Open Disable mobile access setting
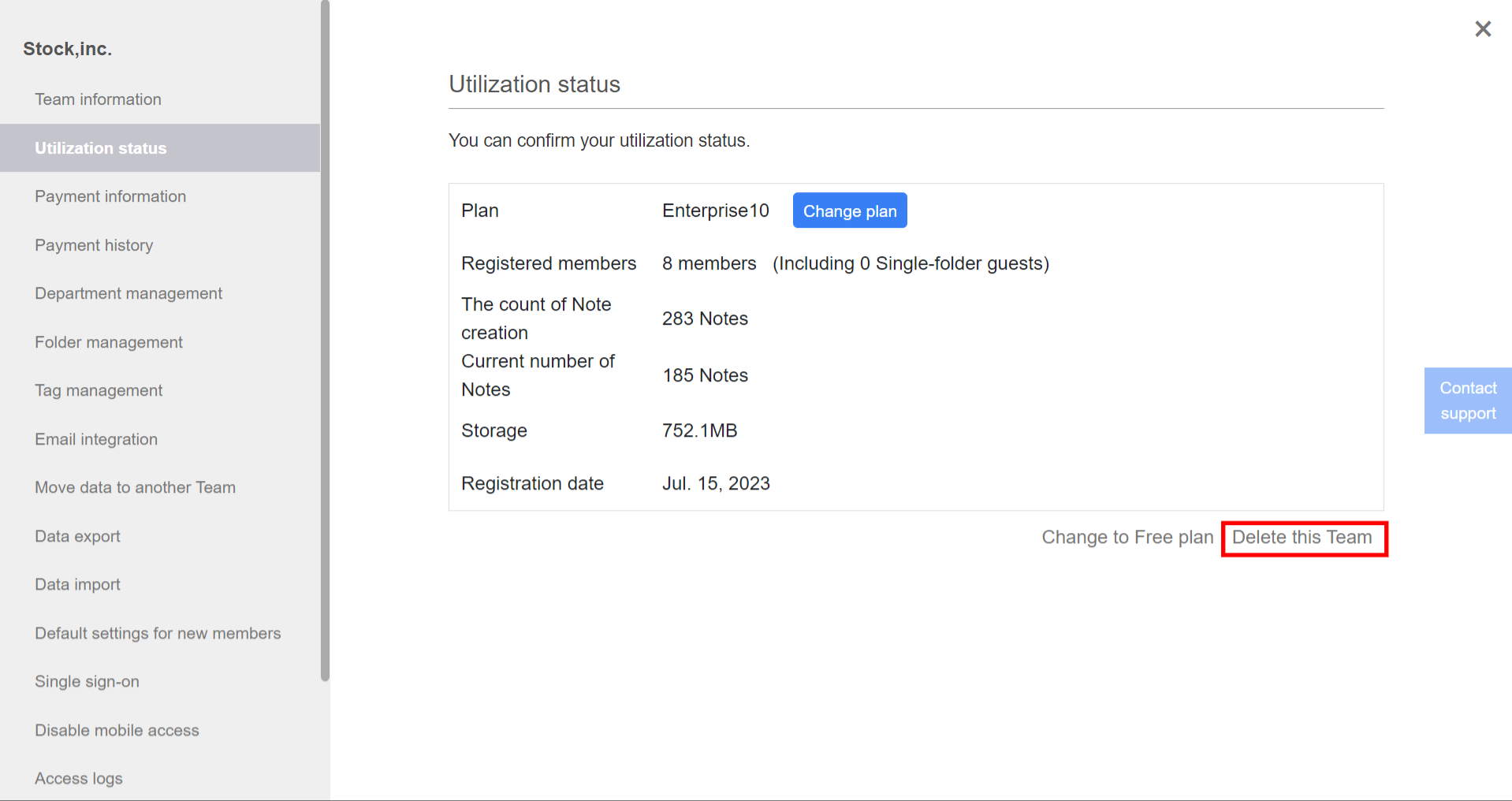 (117, 730)
